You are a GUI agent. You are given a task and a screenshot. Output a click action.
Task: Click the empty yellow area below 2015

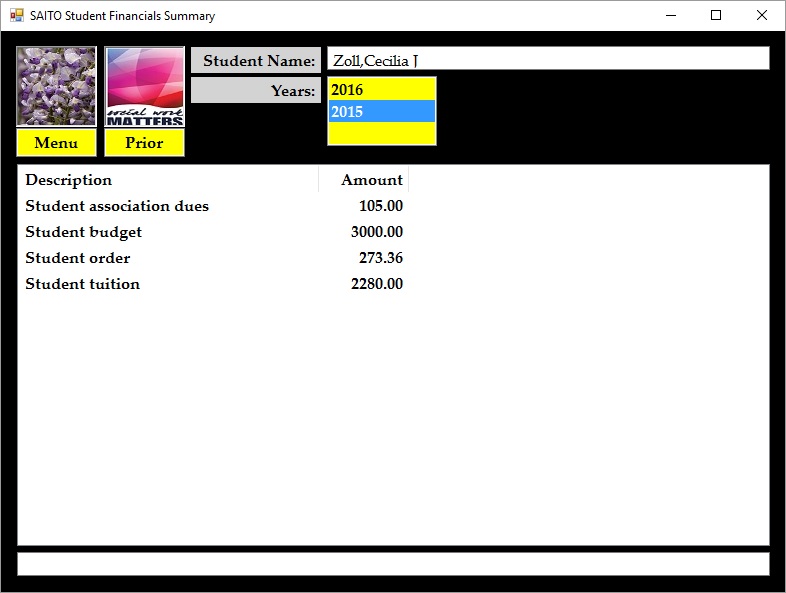point(381,133)
